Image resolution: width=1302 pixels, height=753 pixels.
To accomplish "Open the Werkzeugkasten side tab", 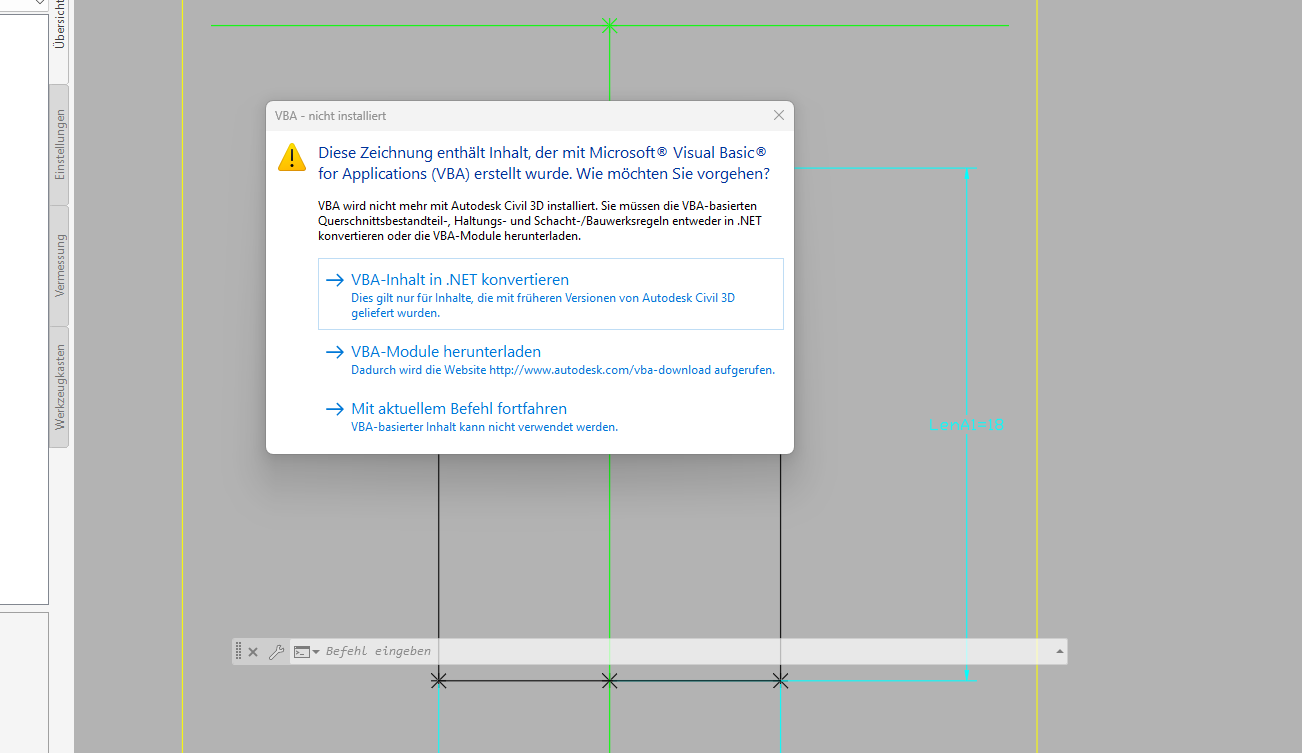I will click(x=59, y=387).
